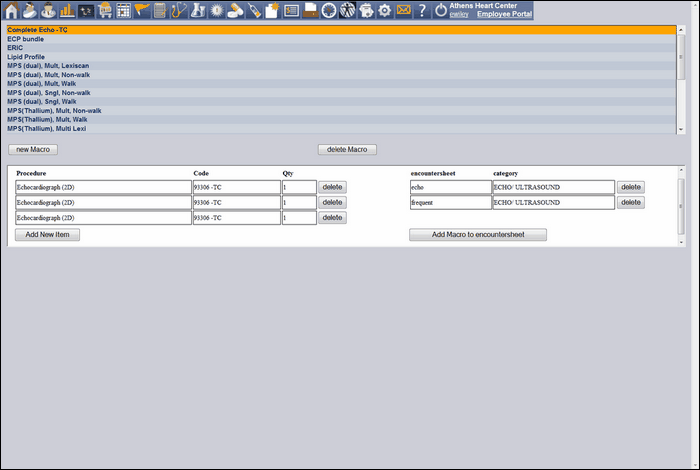Click macro list scroll down arrow
Image resolution: width=700 pixels, height=470 pixels.
coord(681,129)
